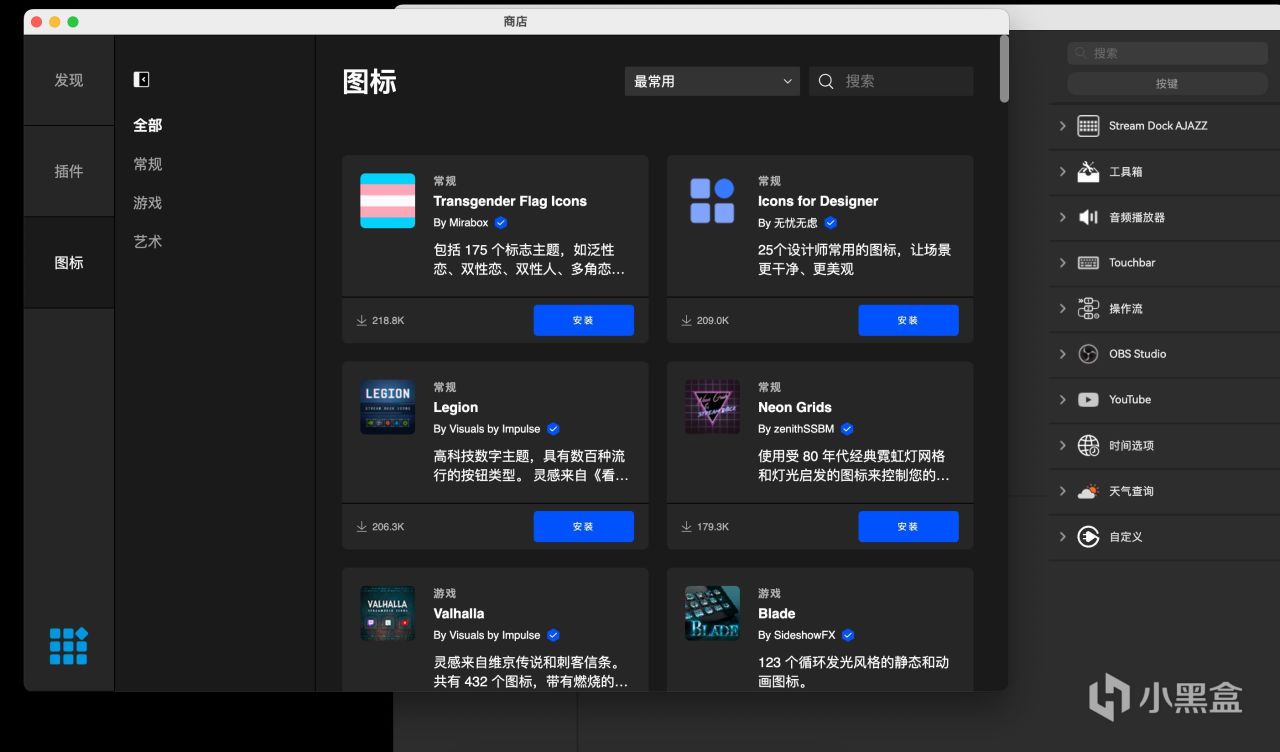Expand the 工具箱 group
This screenshot has width=1280, height=752.
pyautogui.click(x=1062, y=172)
